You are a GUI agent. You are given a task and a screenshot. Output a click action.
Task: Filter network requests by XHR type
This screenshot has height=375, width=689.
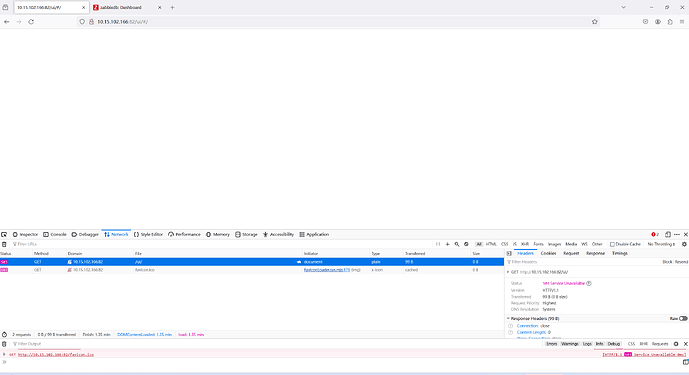525,244
